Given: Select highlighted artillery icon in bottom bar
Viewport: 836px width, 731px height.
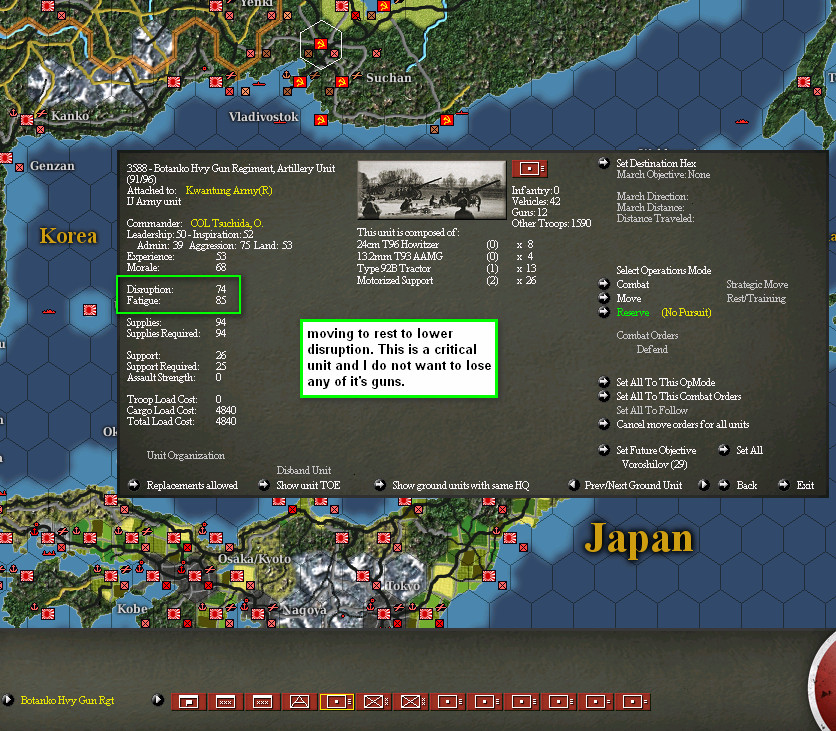Looking at the screenshot, I should (336, 702).
